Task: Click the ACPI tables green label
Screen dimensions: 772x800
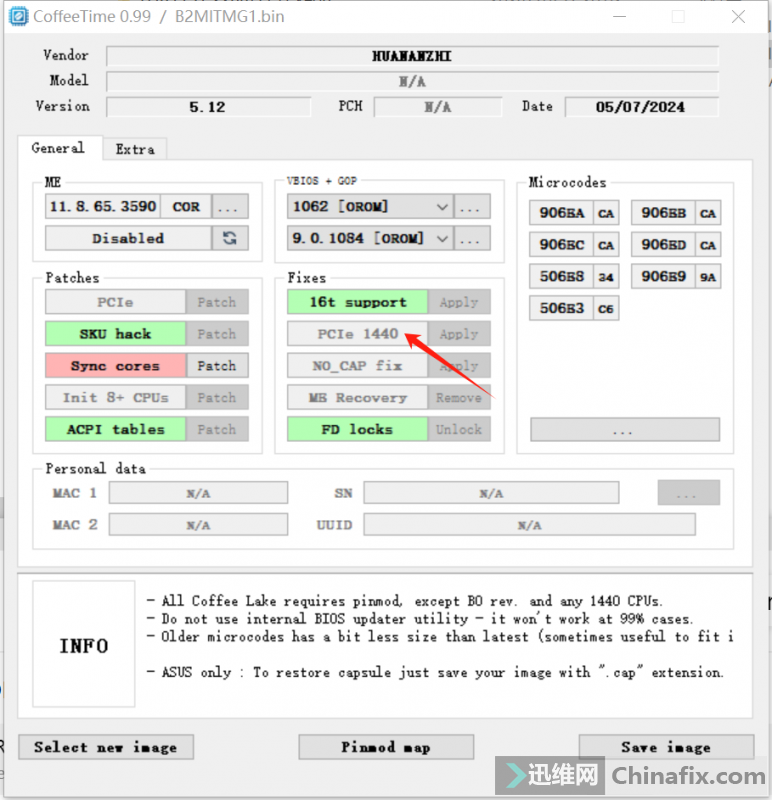Action: 115,429
